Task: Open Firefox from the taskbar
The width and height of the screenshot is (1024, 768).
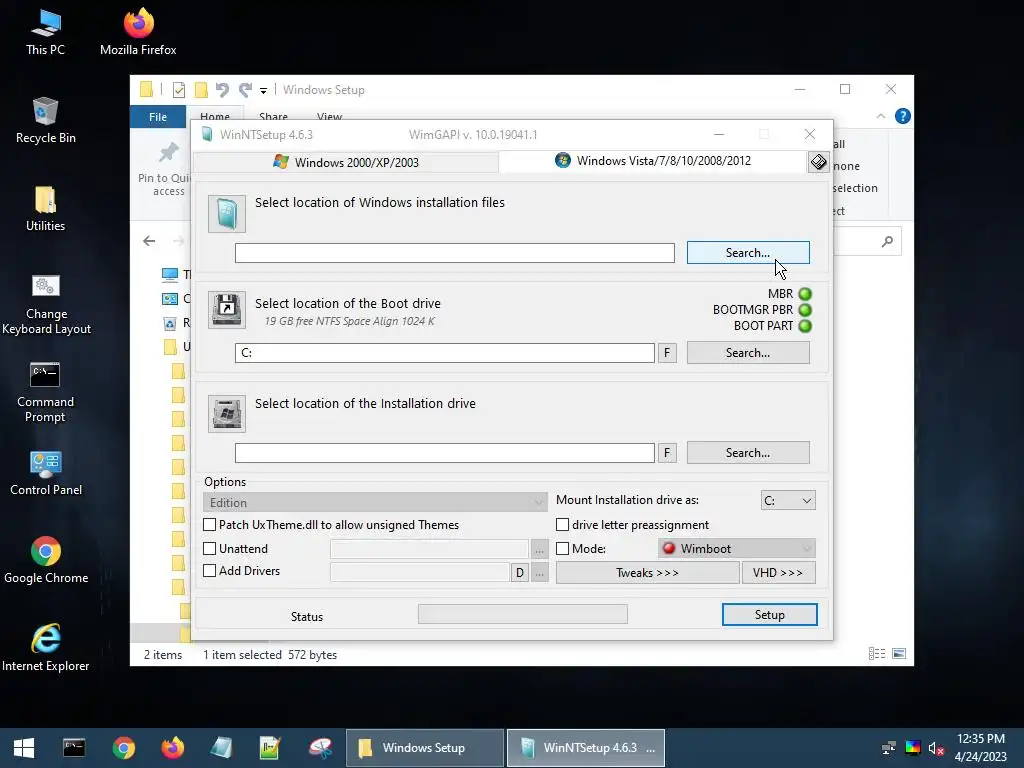Action: coord(173,748)
